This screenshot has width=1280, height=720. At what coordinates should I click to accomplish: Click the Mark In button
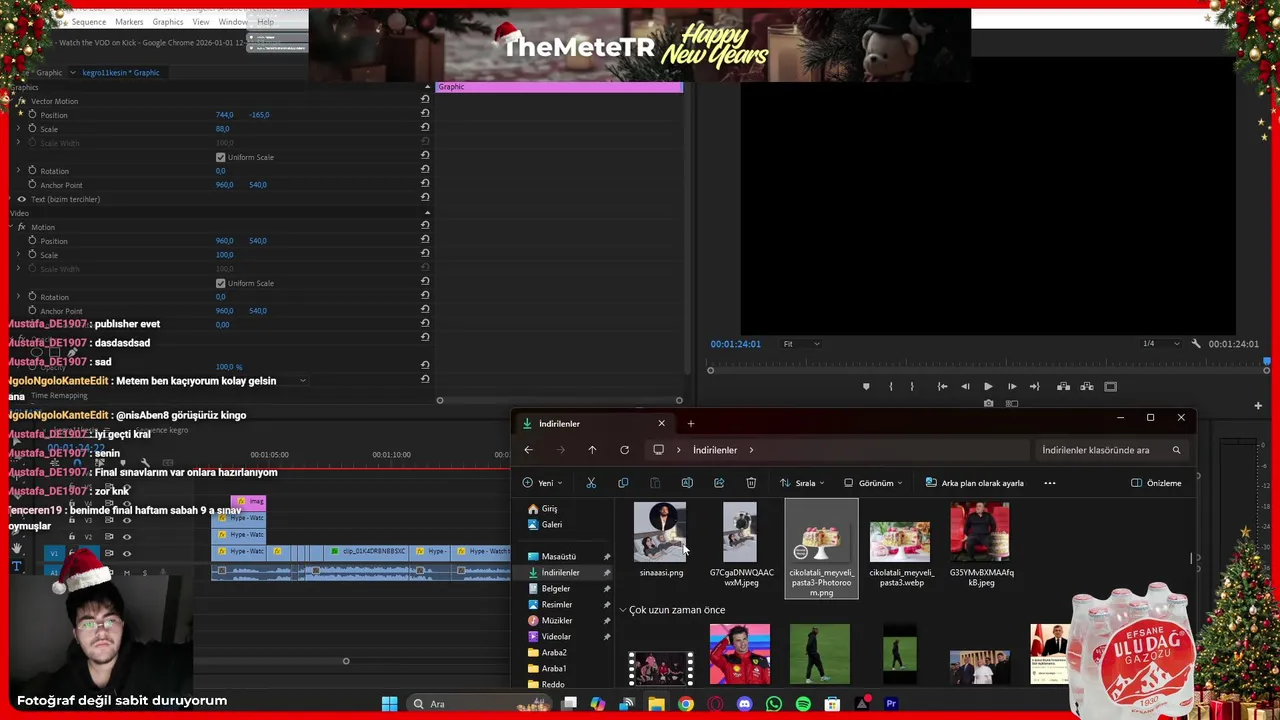pyautogui.click(x=890, y=386)
